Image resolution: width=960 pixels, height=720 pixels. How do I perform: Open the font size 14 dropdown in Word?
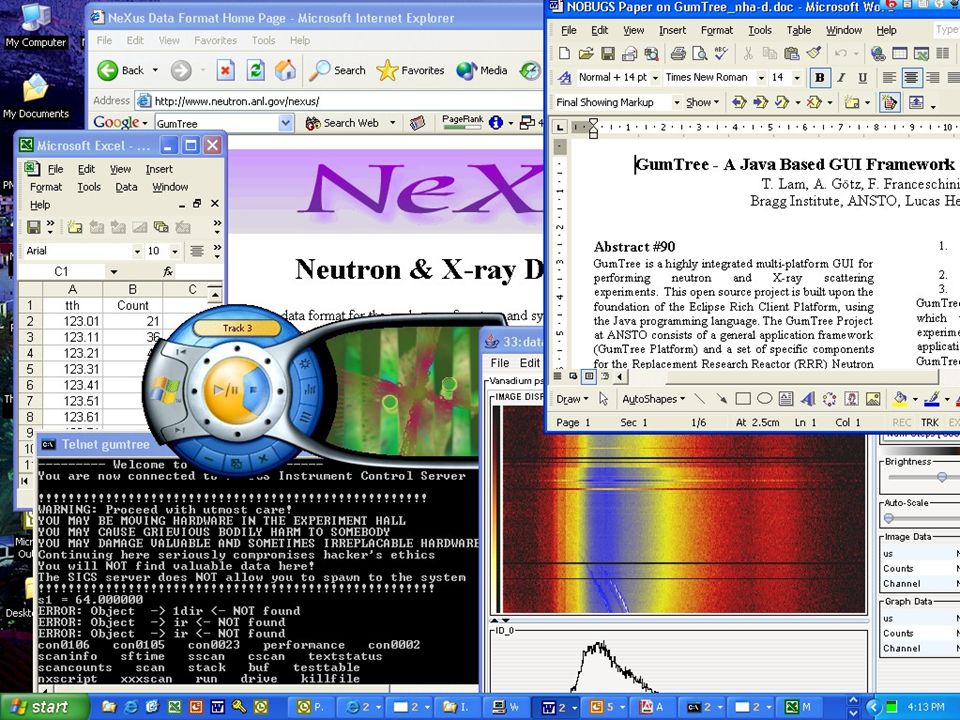797,78
